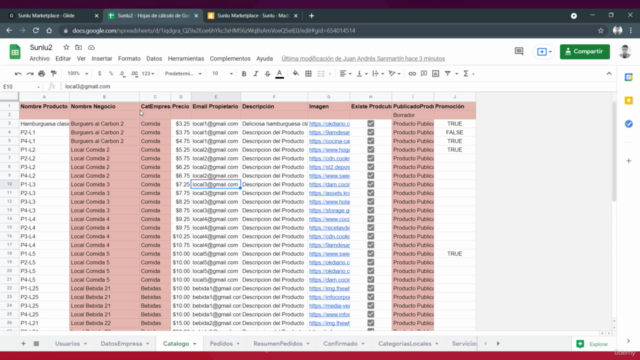Toggle Existe Producto checkbox for P1-L3 row
The image size is (640, 360).
click(x=371, y=184)
